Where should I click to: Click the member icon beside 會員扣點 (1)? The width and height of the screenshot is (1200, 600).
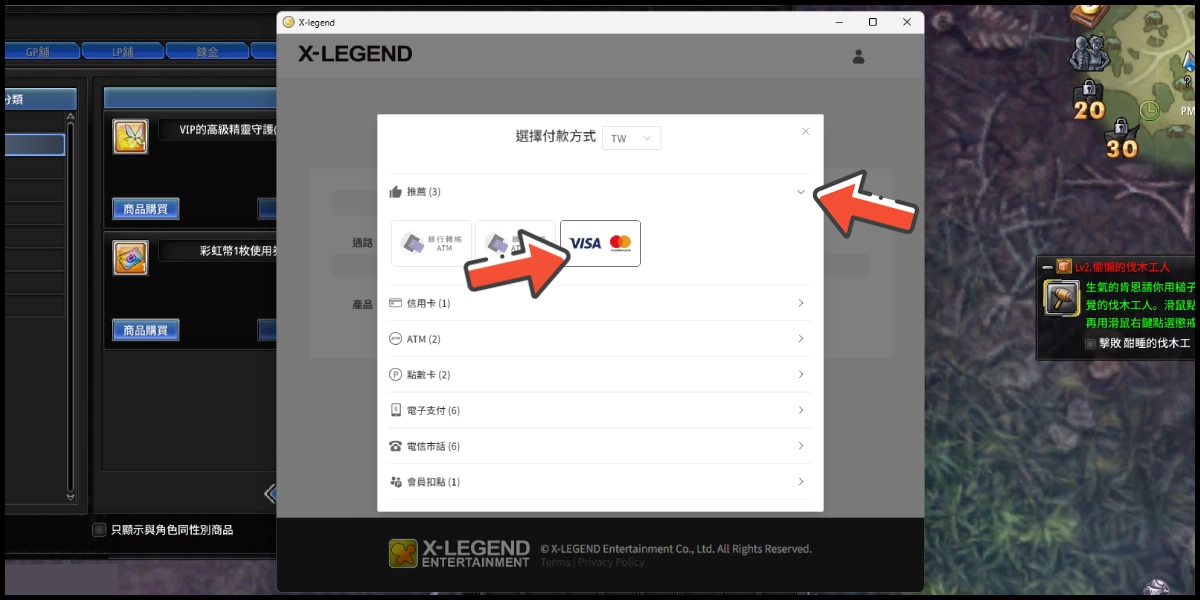(395, 482)
